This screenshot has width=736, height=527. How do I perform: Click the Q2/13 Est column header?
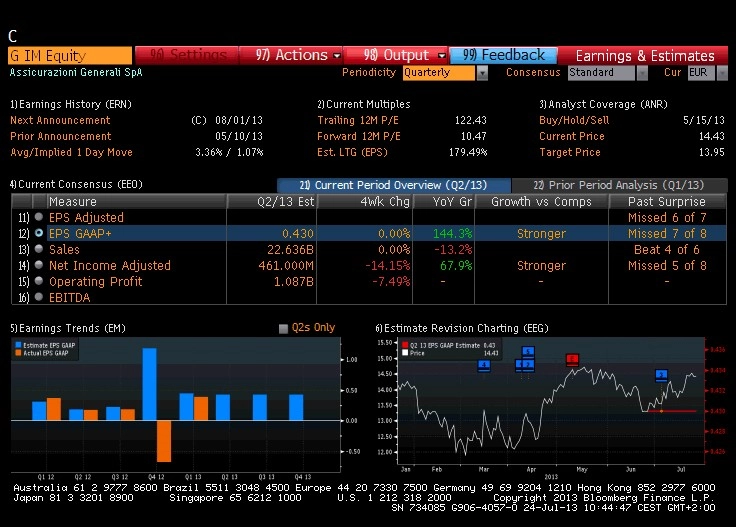click(272, 201)
